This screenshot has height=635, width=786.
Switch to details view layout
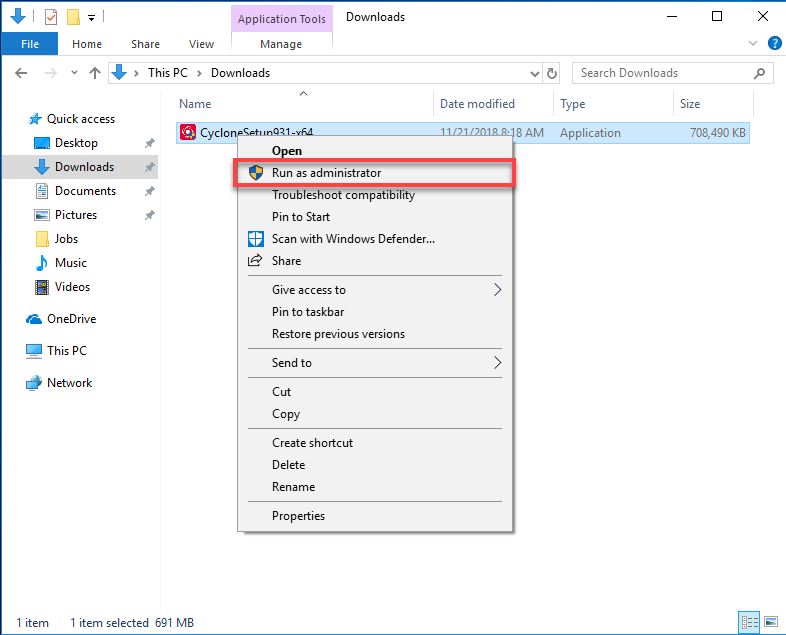pos(747,623)
